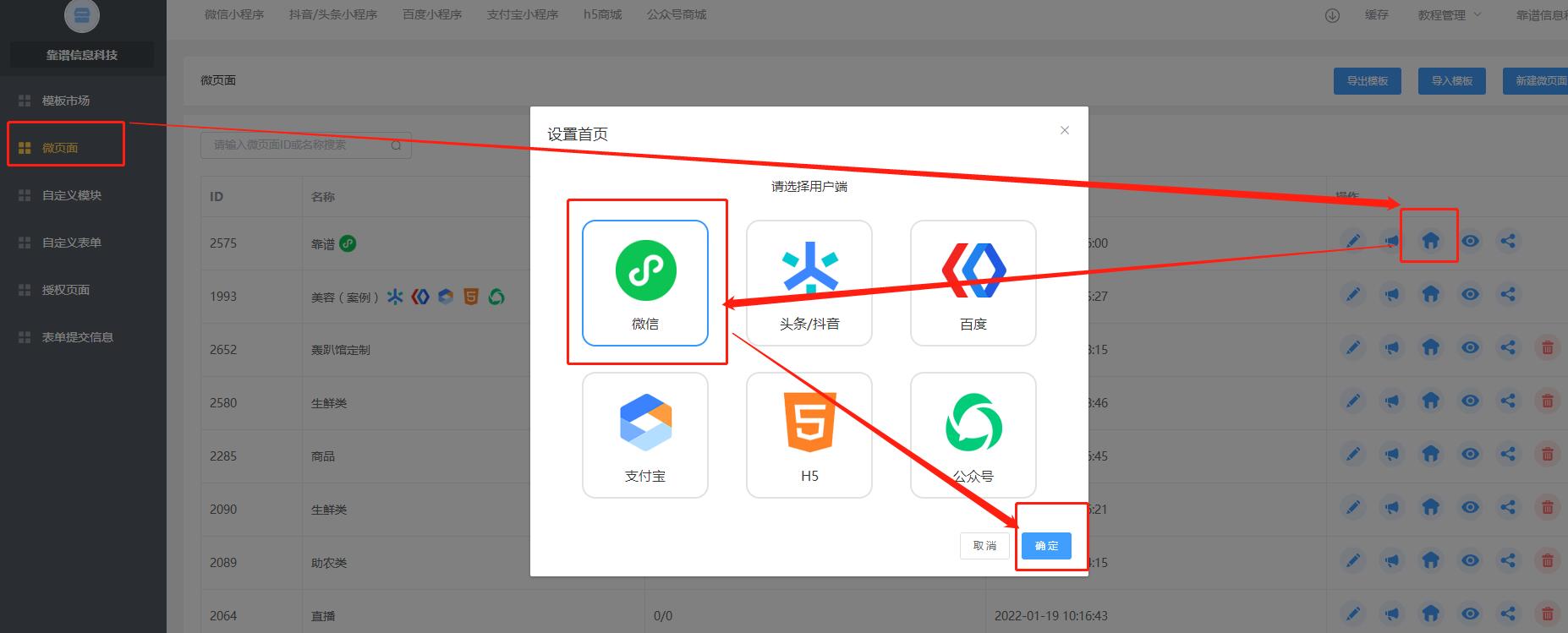This screenshot has height=633, width=1568.
Task: Select the 支付宝 client card
Action: click(x=645, y=435)
